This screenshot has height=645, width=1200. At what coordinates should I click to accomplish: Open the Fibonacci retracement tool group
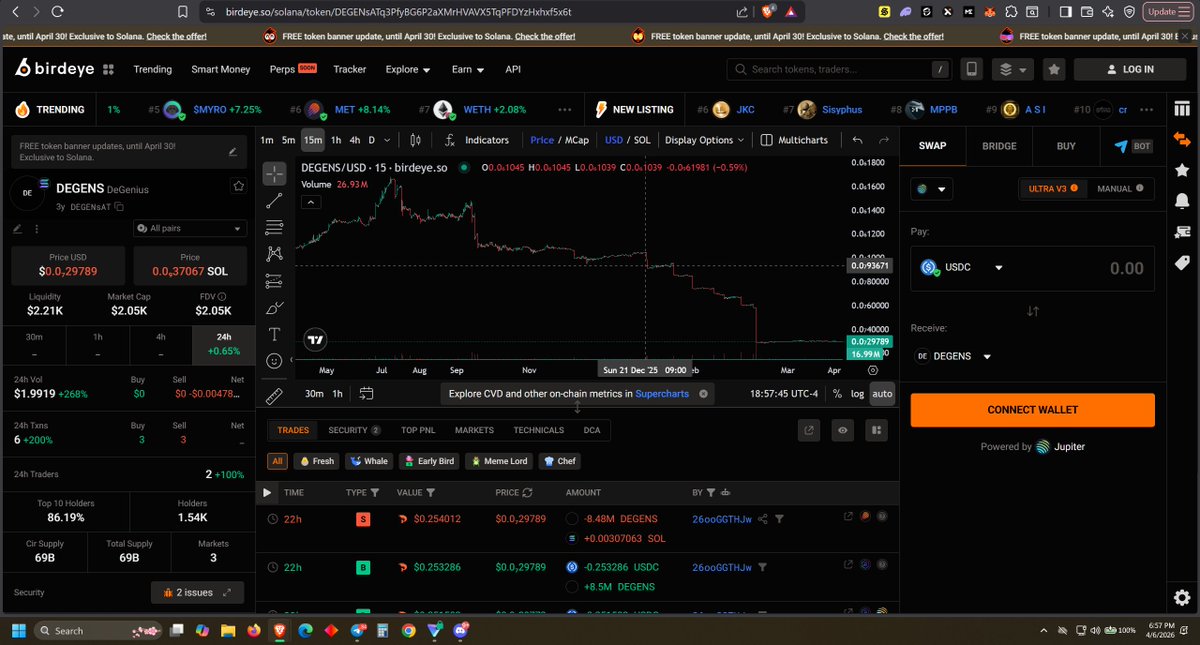[274, 227]
